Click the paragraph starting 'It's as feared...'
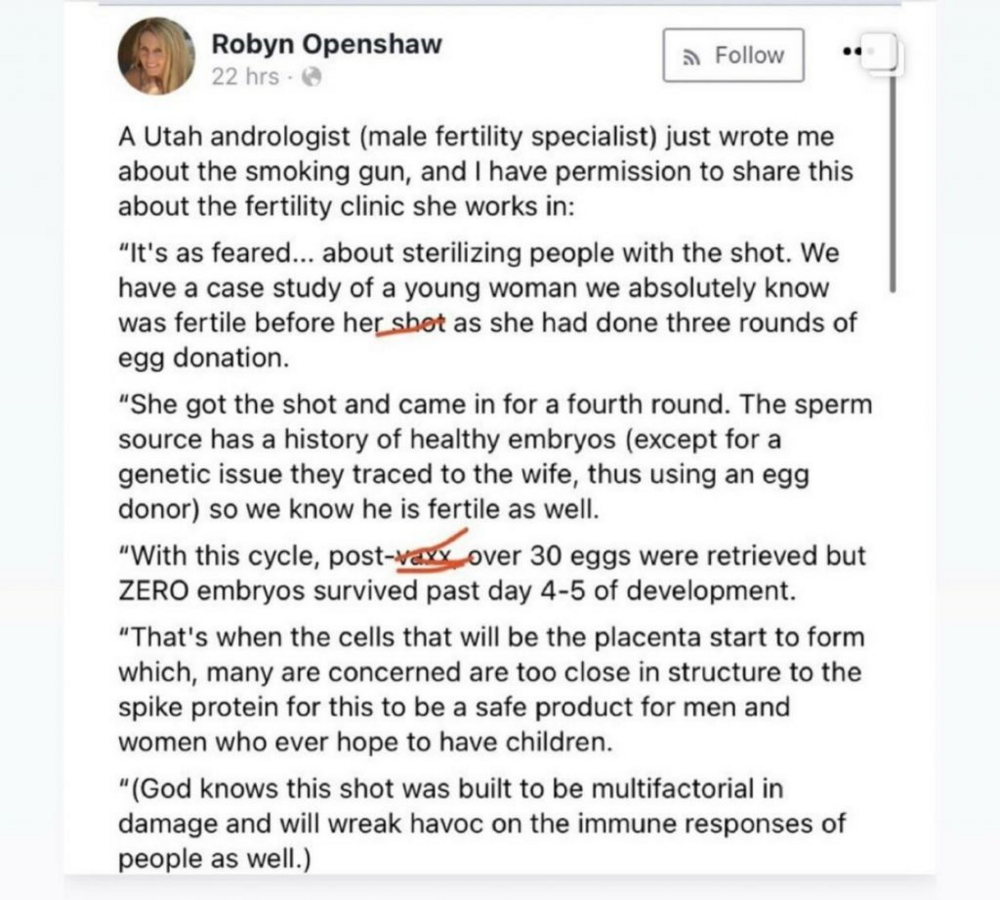Image resolution: width=1000 pixels, height=900 pixels. click(x=488, y=306)
